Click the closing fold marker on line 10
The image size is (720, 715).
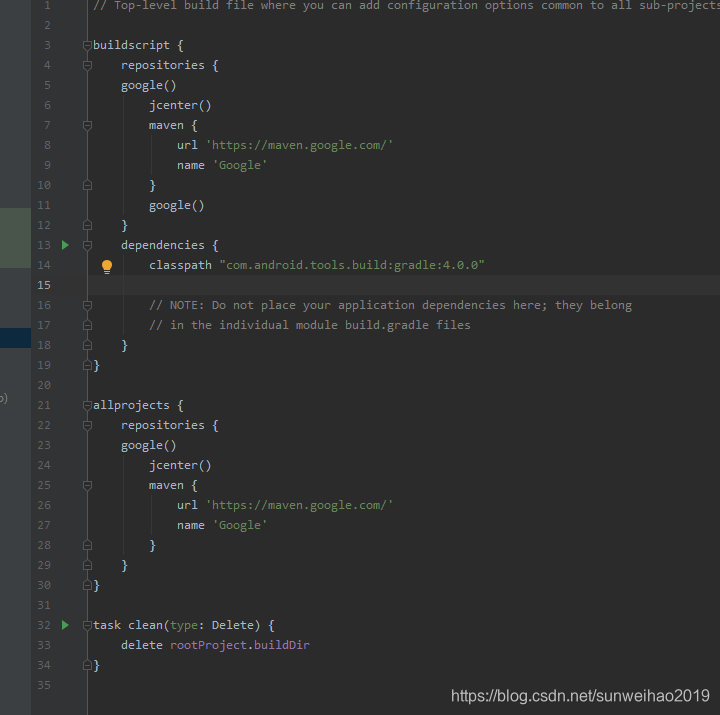87,185
